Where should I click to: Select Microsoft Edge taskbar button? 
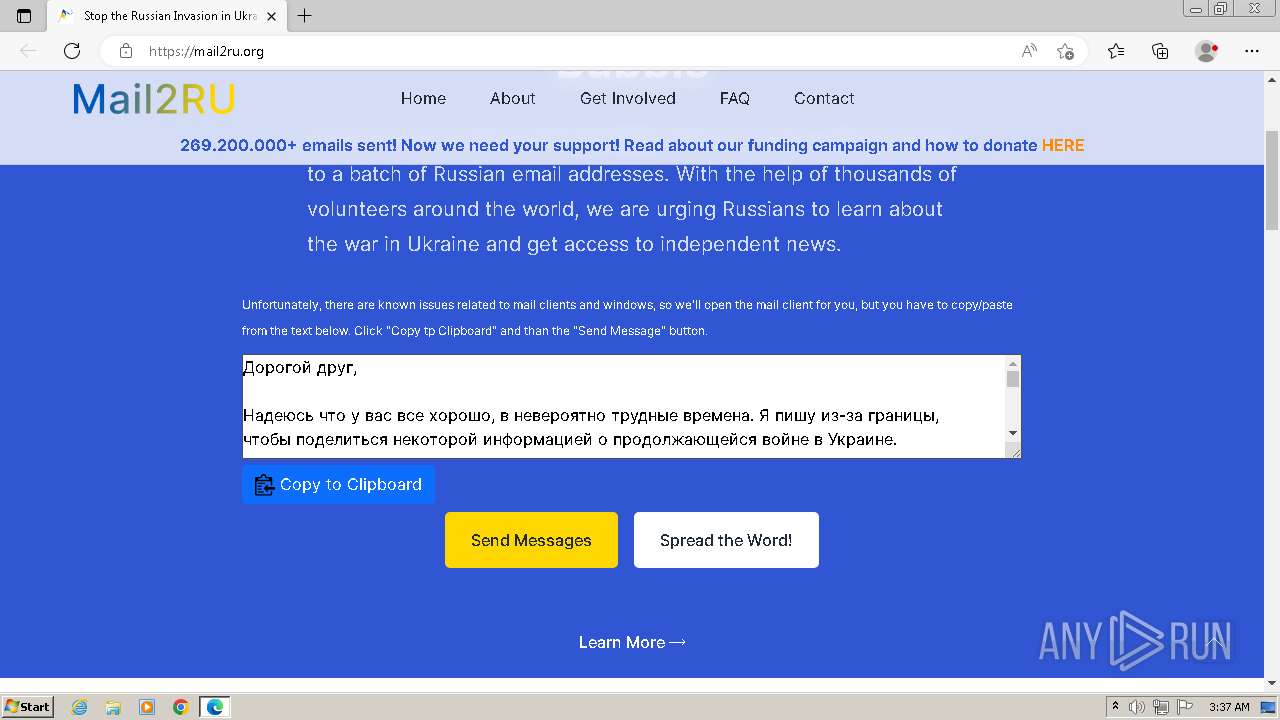click(215, 707)
